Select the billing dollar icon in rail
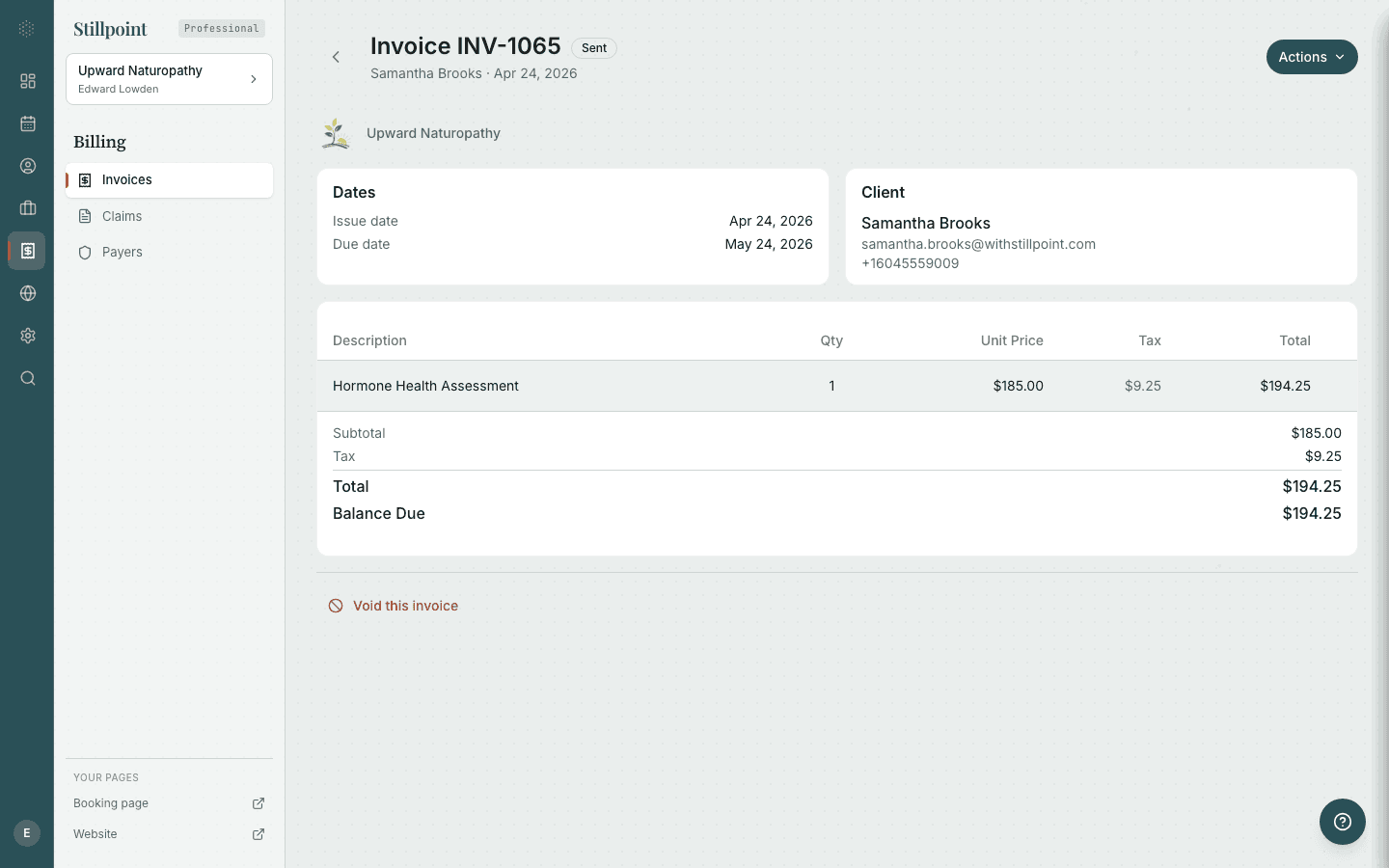This screenshot has width=1389, height=868. [x=28, y=251]
